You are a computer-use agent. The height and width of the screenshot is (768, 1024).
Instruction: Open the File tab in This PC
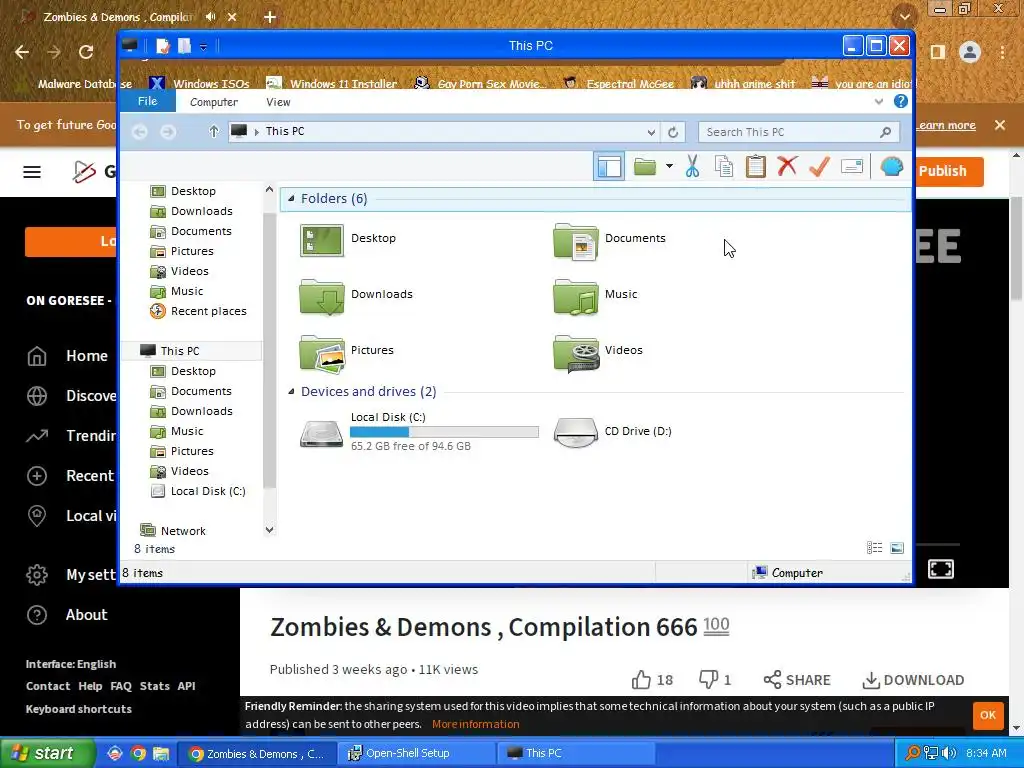(148, 101)
